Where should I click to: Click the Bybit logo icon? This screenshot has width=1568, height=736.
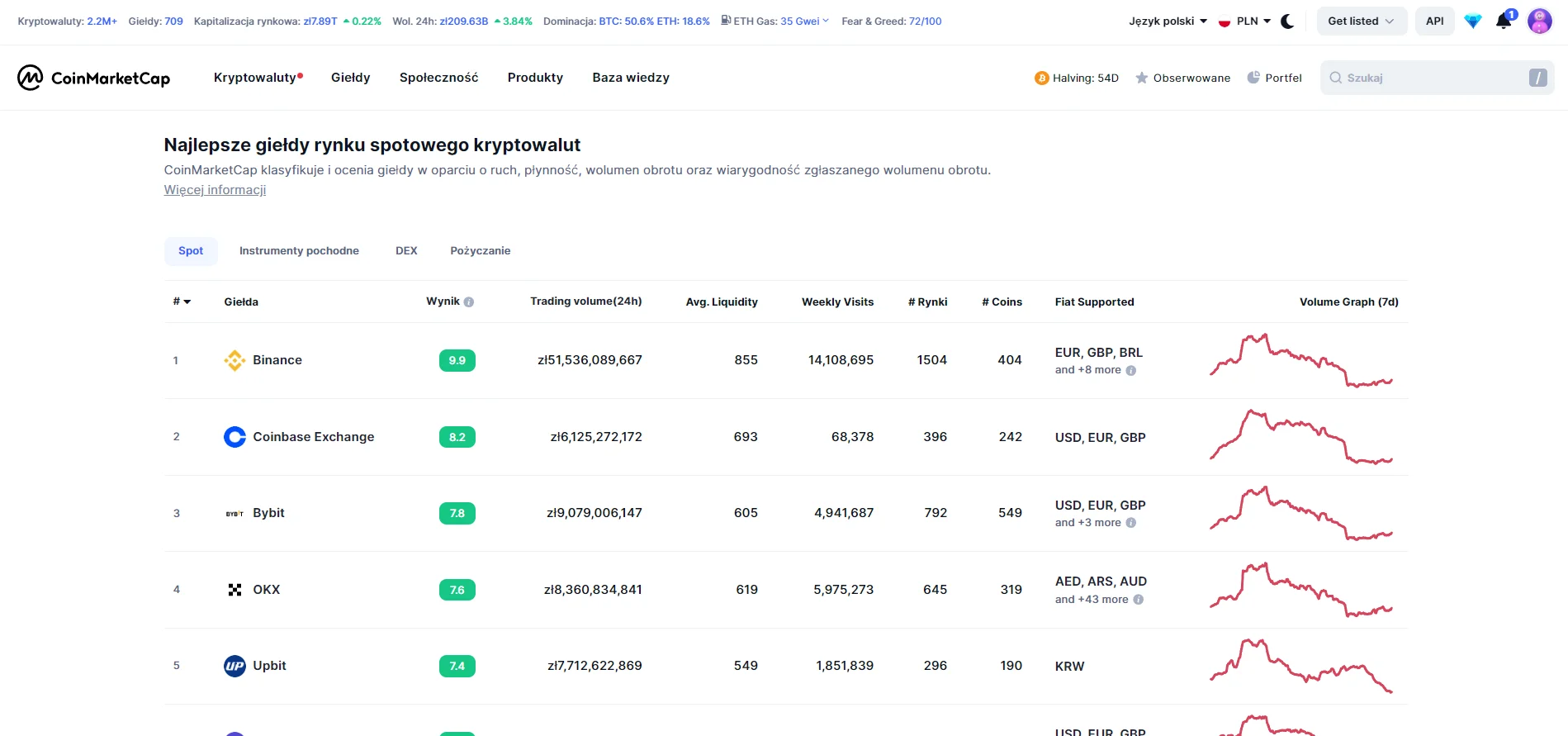pos(234,513)
